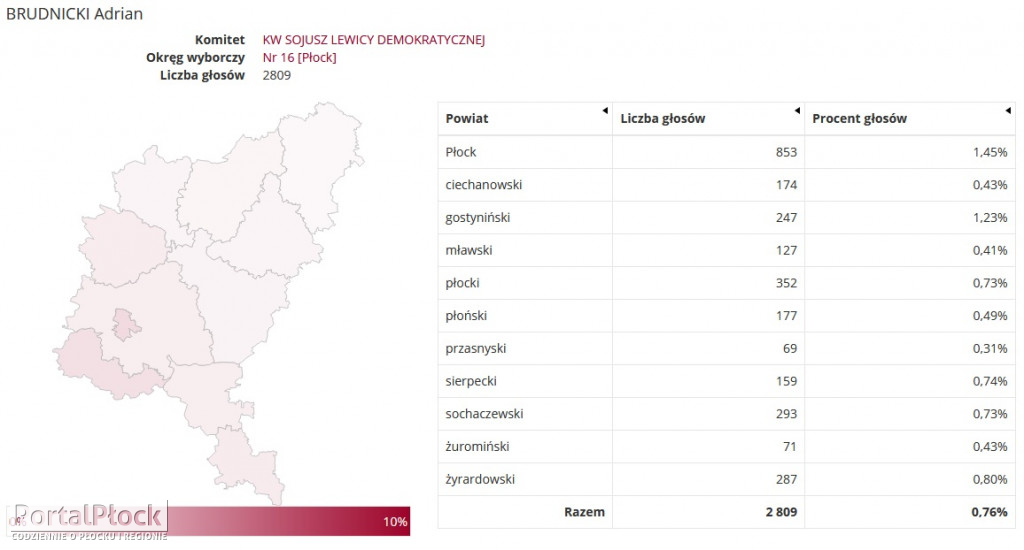Image resolution: width=1024 pixels, height=550 pixels.
Task: Click the sort arrow in Procent głosów column
Action: coord(1008,110)
